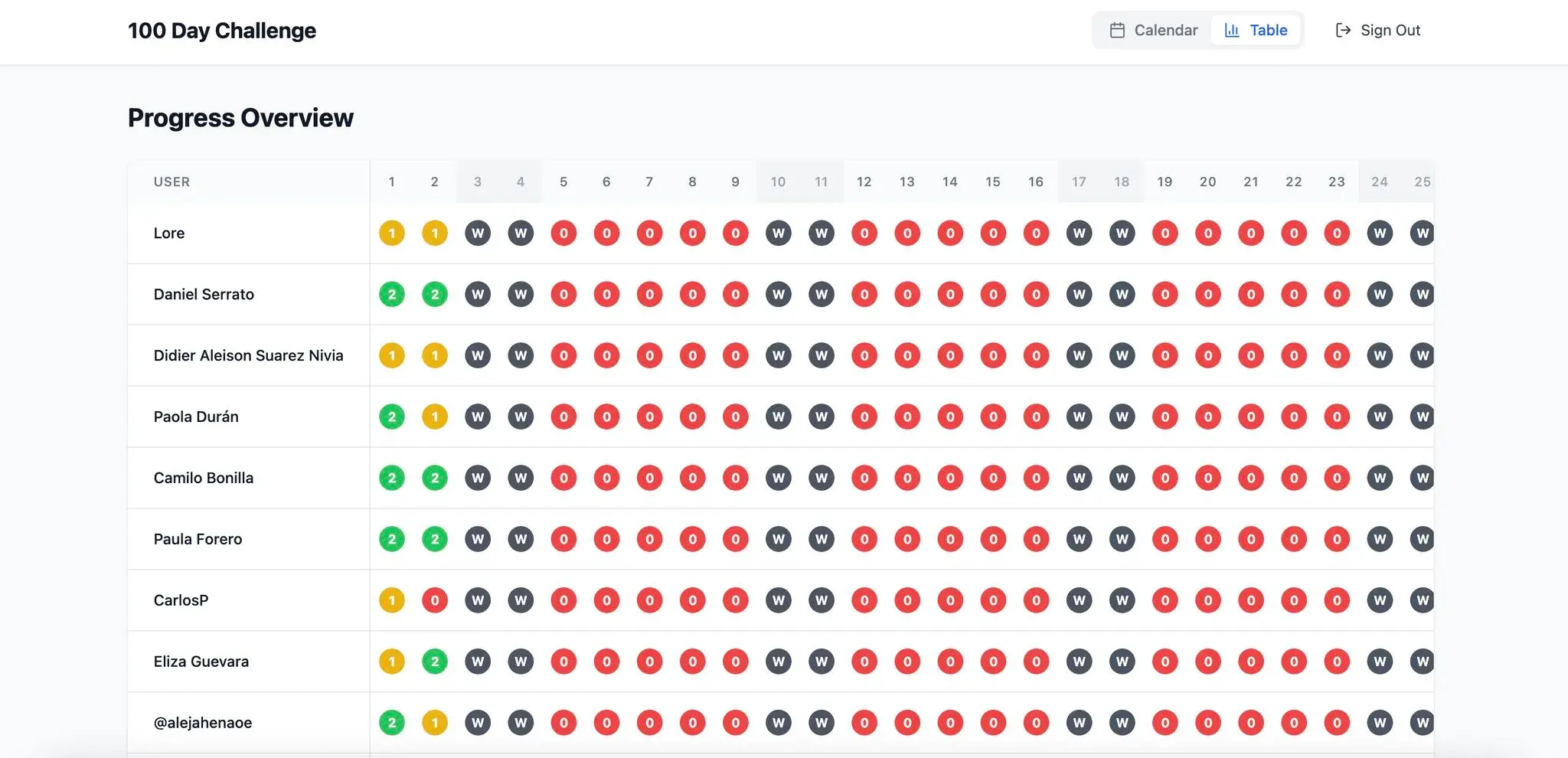The width and height of the screenshot is (1568, 758).
Task: Click the calendar icon in view switcher
Action: [1117, 31]
